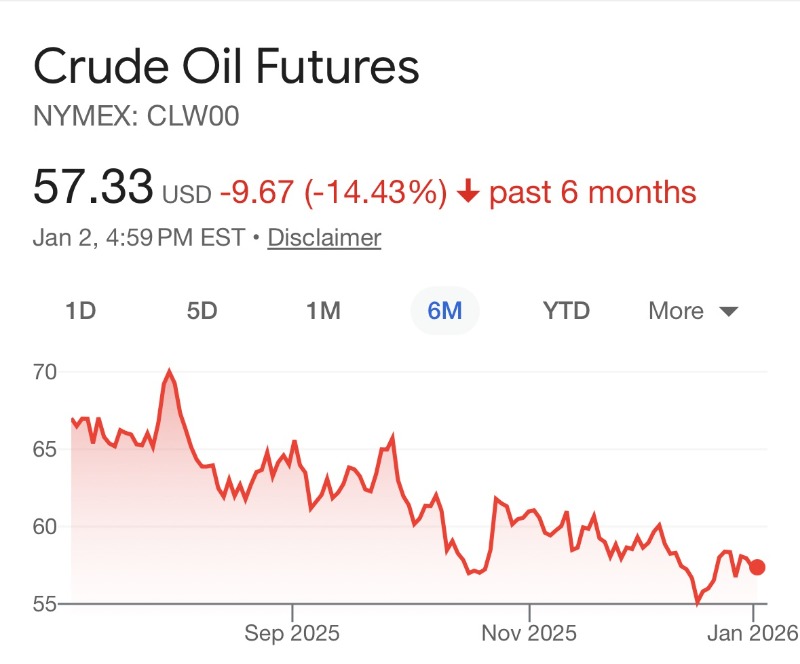Select the 5D range tab
The height and width of the screenshot is (664, 800).
[x=202, y=311]
